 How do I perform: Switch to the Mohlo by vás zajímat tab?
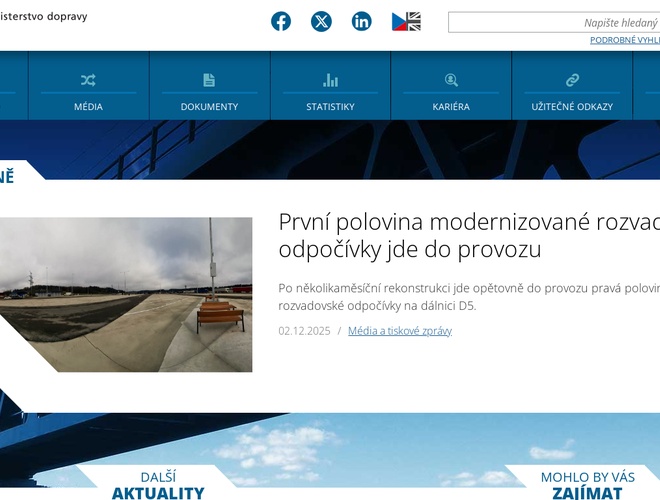(587, 485)
